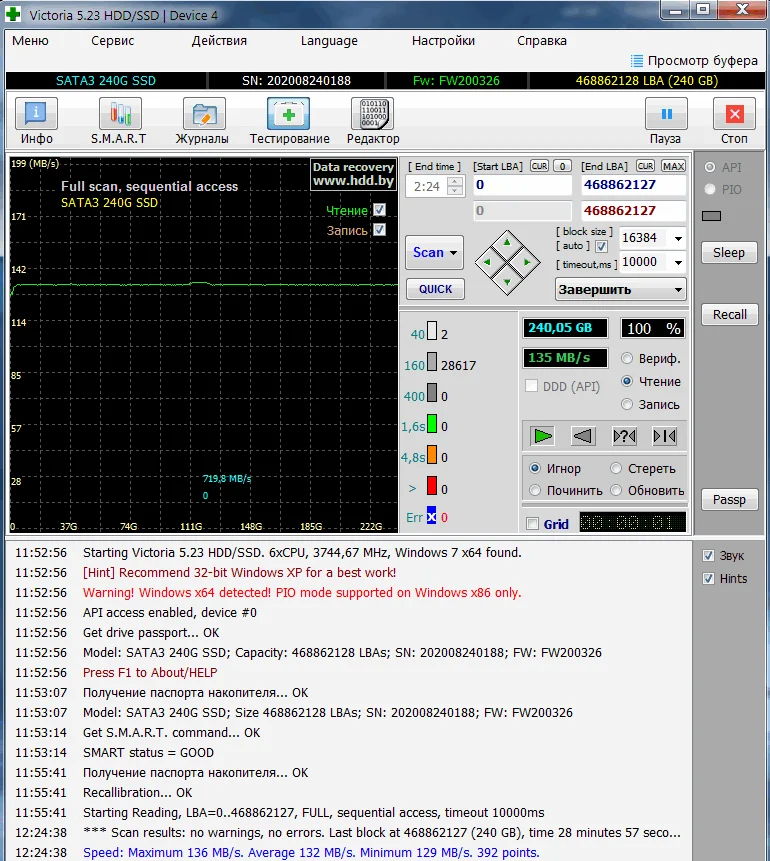Open the Сервис menu
Screen dimensions: 770x861
pos(113,41)
